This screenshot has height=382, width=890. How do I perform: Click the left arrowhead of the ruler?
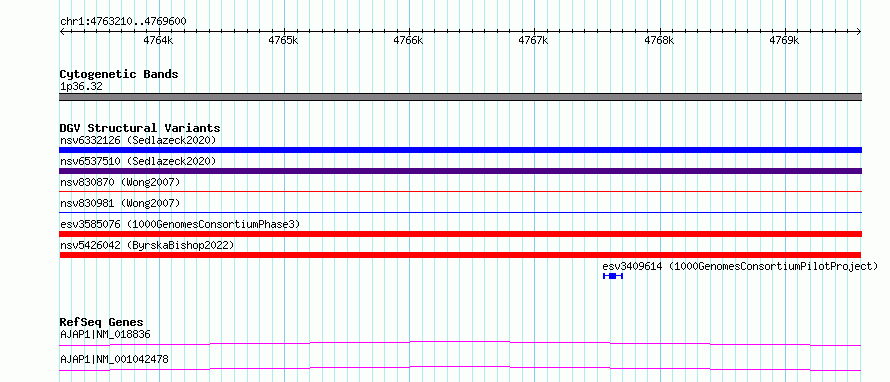coord(62,31)
